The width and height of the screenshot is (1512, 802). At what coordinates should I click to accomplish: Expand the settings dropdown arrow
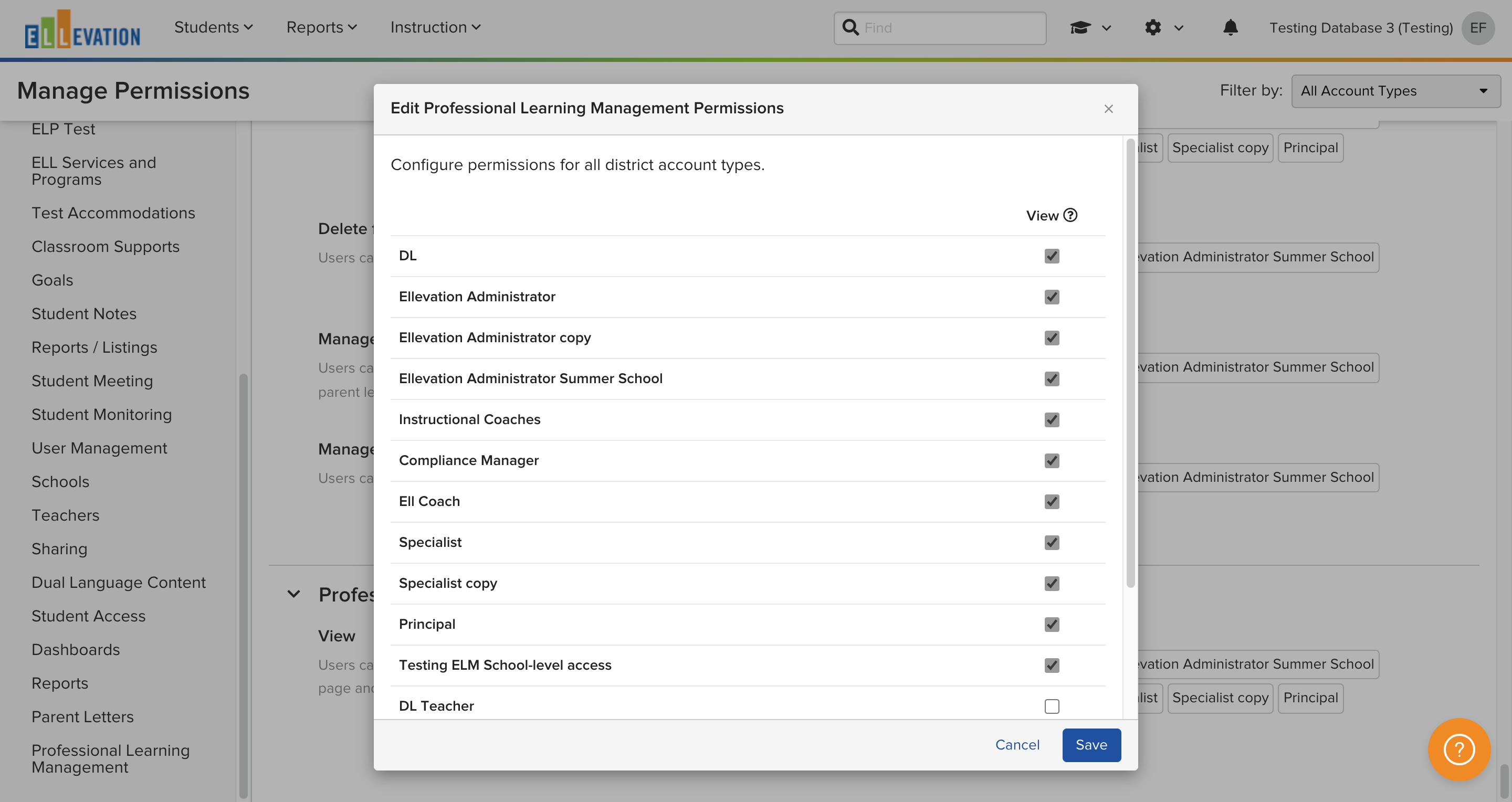tap(1179, 28)
